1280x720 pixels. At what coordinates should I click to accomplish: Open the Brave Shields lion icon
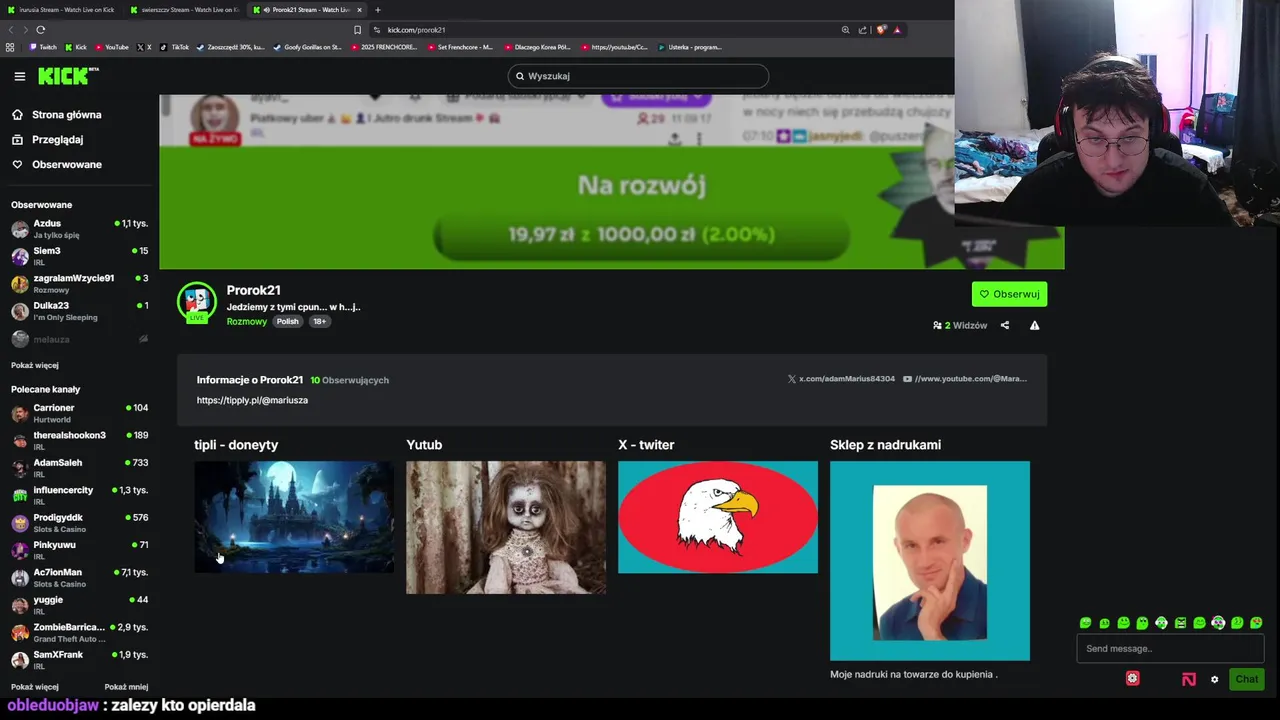pyautogui.click(x=881, y=30)
